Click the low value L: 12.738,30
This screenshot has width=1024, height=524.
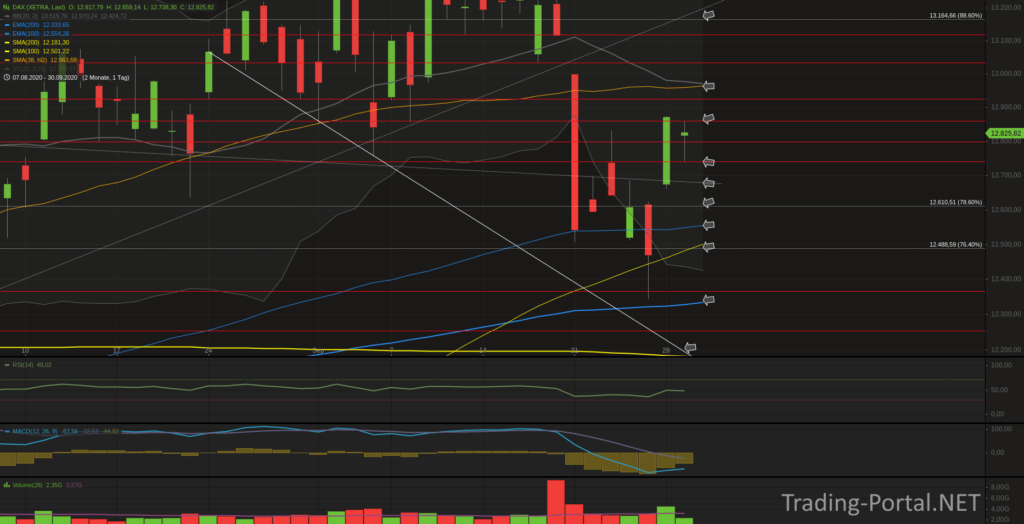click(160, 7)
